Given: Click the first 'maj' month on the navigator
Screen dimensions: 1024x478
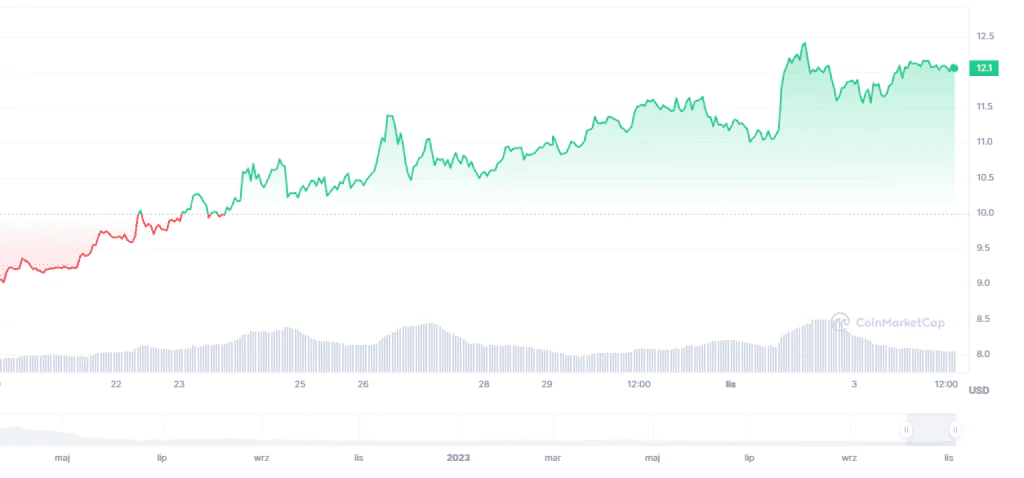Looking at the screenshot, I should click(62, 458).
